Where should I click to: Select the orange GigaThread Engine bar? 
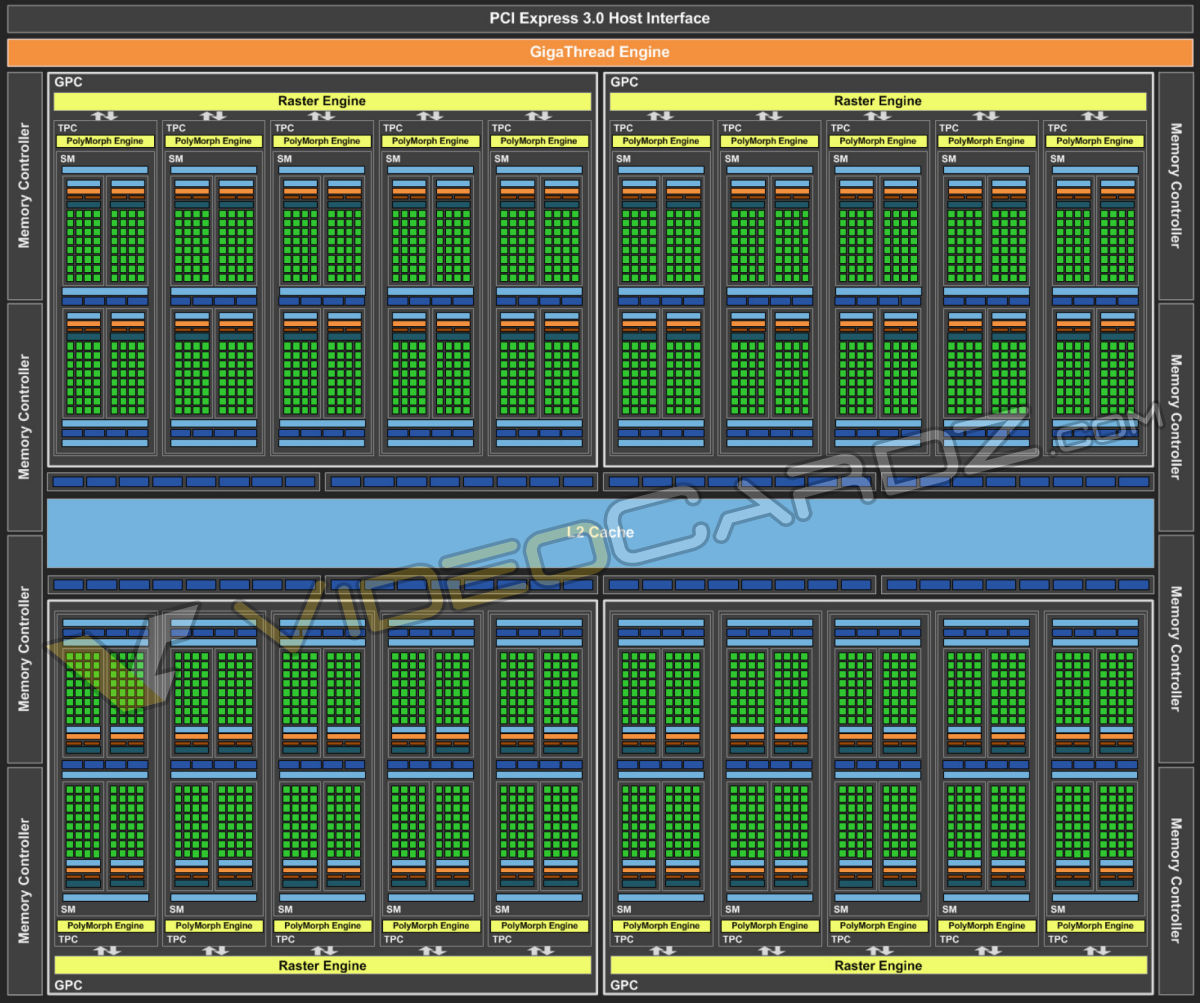point(600,52)
